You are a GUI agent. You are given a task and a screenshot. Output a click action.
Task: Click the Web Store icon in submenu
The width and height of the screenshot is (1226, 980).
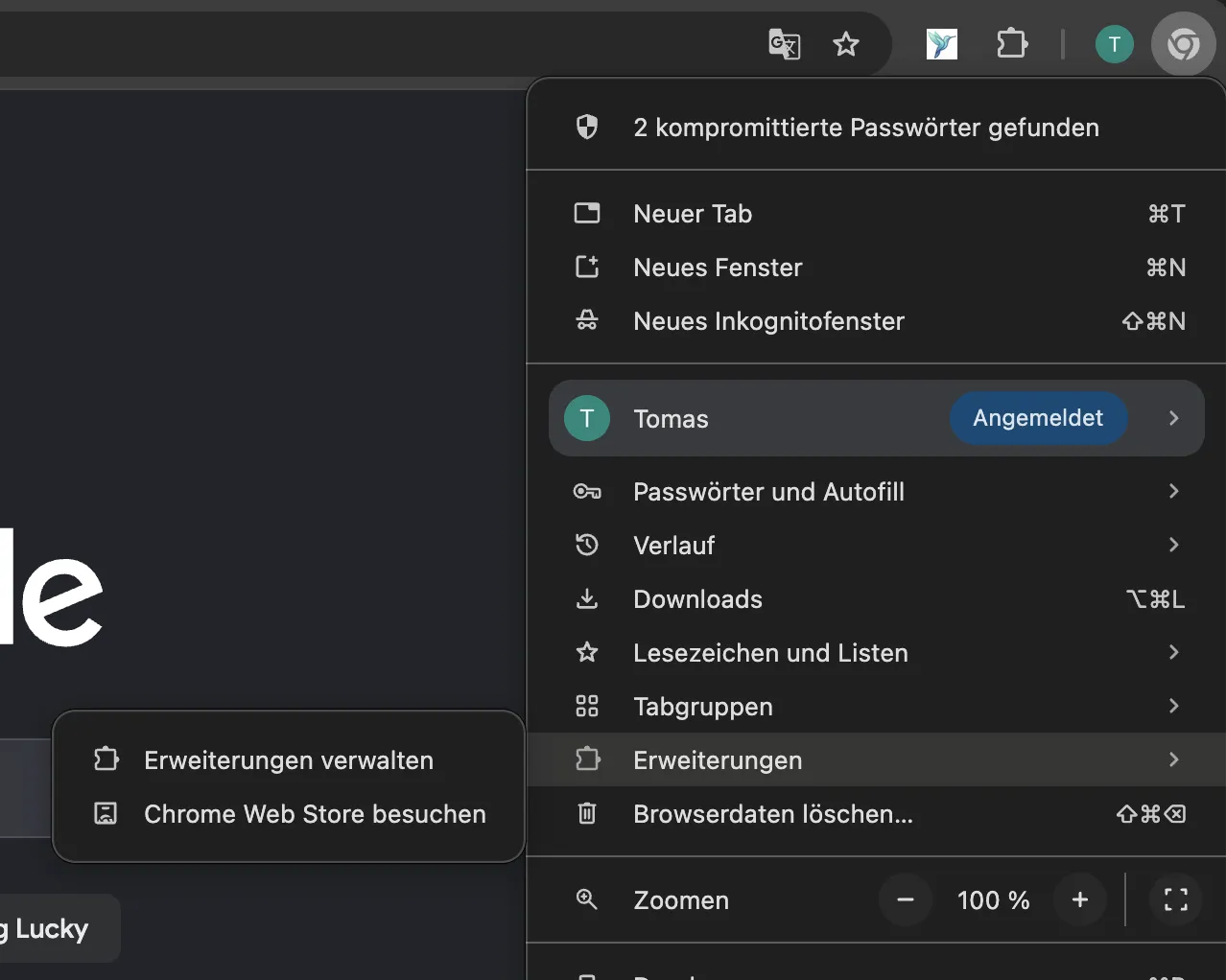pos(106,813)
